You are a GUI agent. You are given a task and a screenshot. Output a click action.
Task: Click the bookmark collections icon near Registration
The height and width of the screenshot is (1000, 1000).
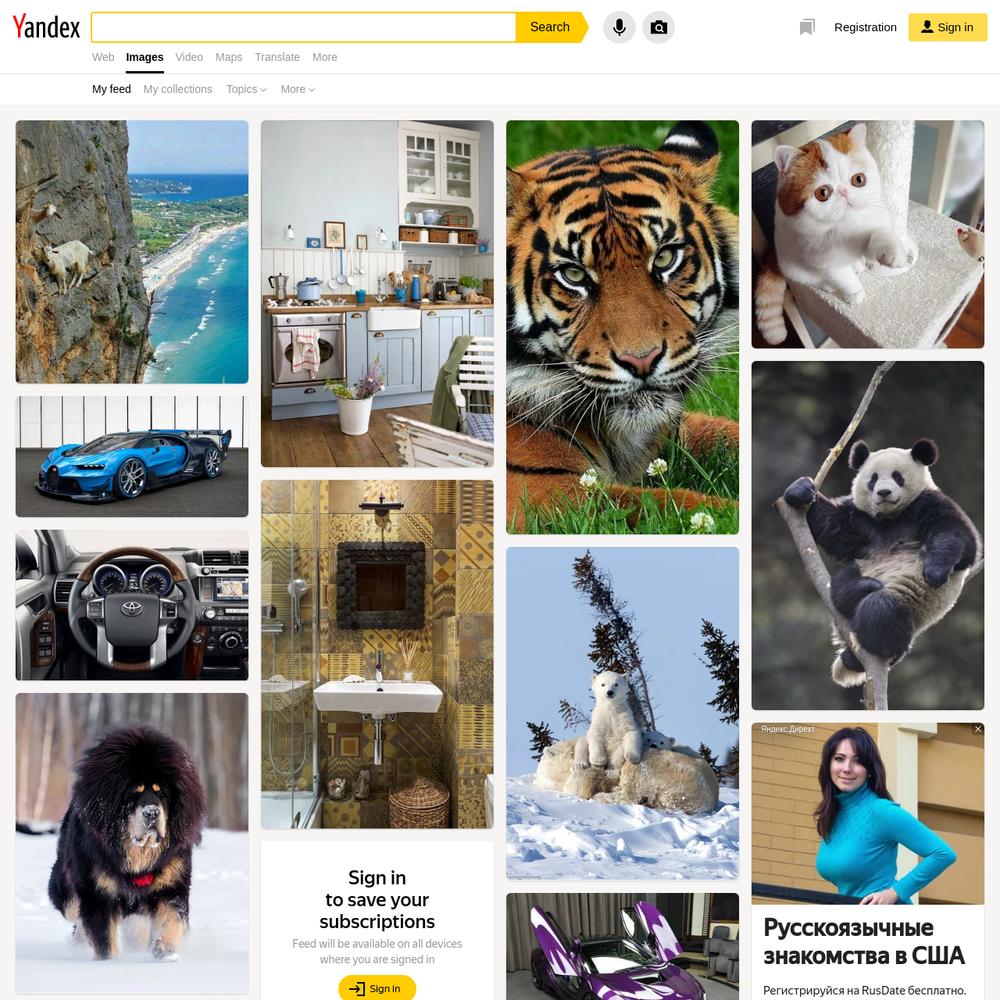pyautogui.click(x=807, y=27)
